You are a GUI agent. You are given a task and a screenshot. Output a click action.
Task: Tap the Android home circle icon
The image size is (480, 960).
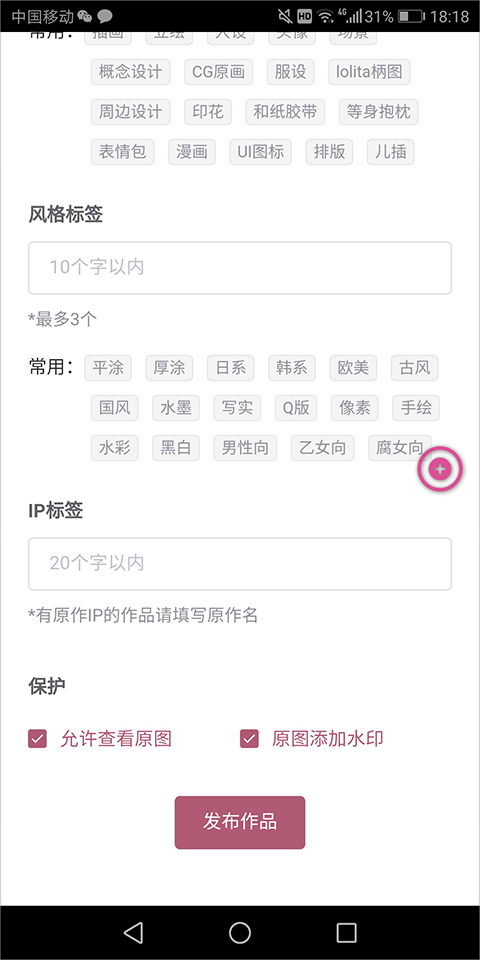(x=240, y=932)
